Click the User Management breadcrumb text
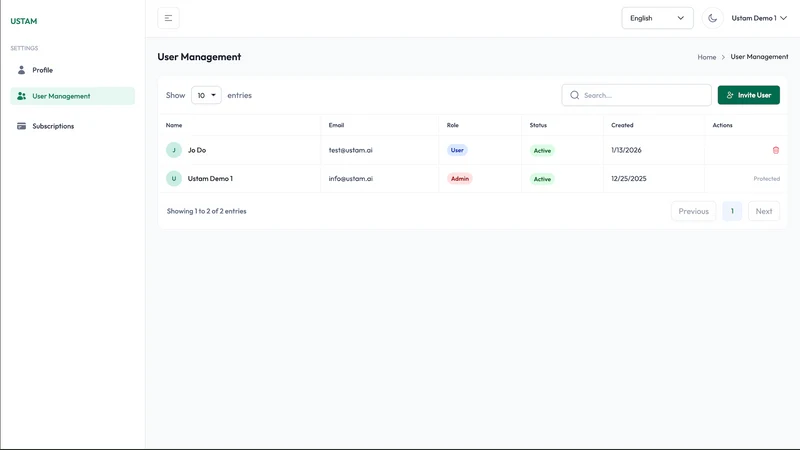The width and height of the screenshot is (800, 450). coord(759,57)
